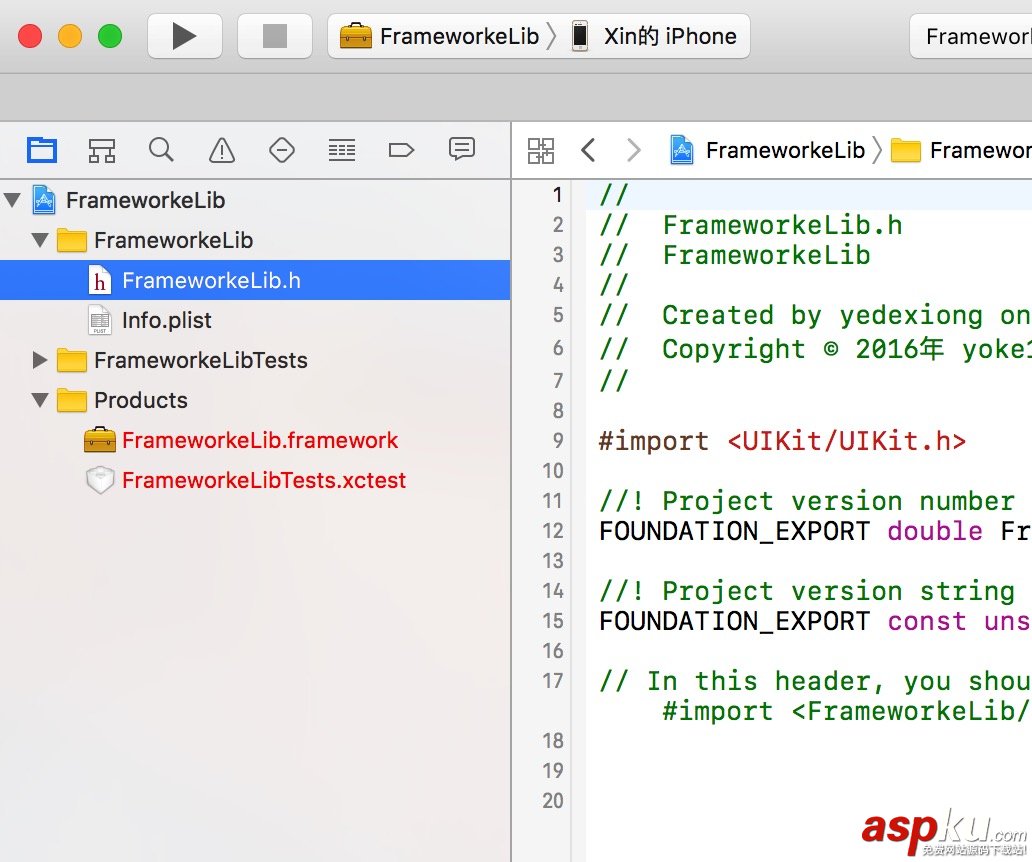
Task: Collapse the FrameworkeLib group folder
Action: pos(40,240)
